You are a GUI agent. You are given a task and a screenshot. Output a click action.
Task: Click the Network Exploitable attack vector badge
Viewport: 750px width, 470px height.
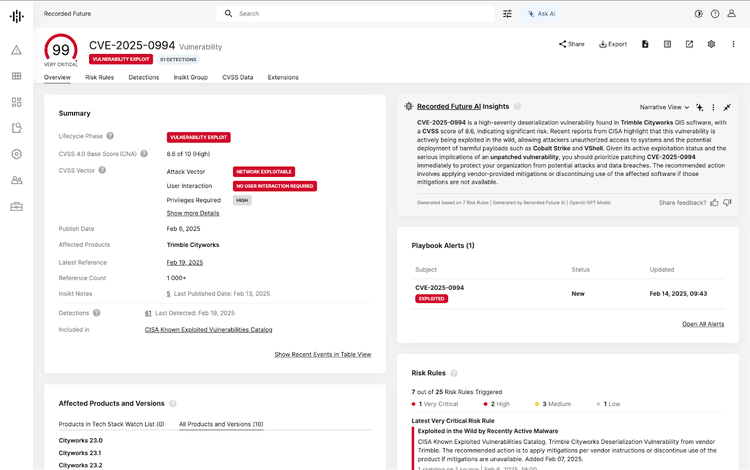tap(264, 172)
